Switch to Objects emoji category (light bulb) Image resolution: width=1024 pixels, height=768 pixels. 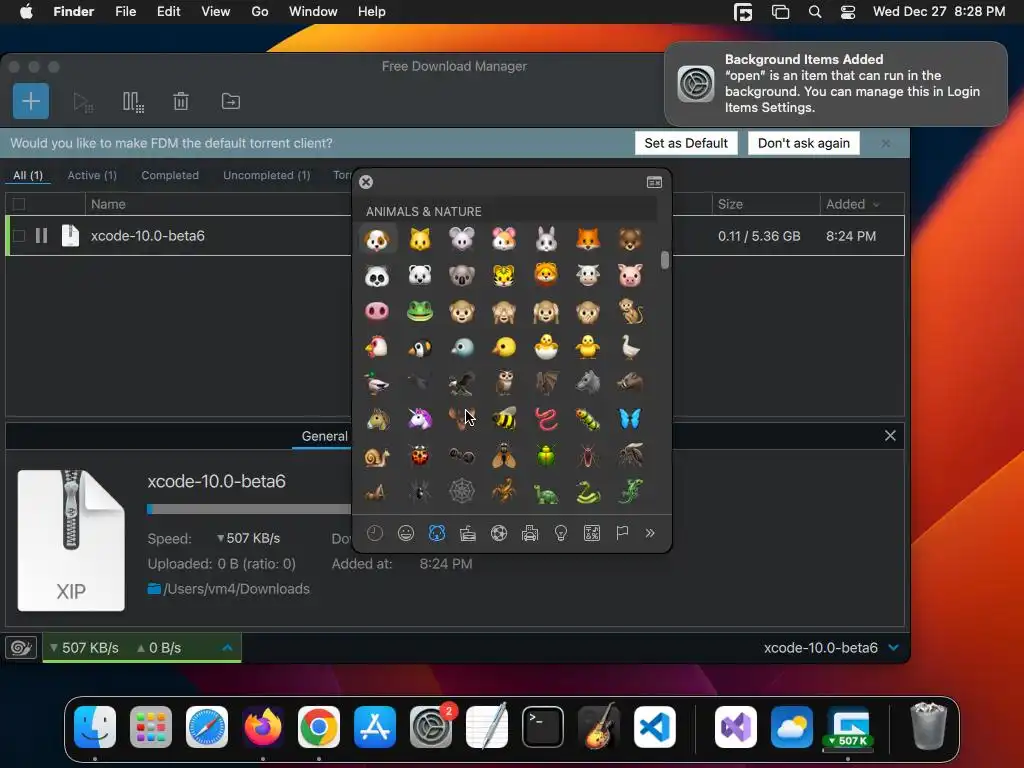pos(560,534)
